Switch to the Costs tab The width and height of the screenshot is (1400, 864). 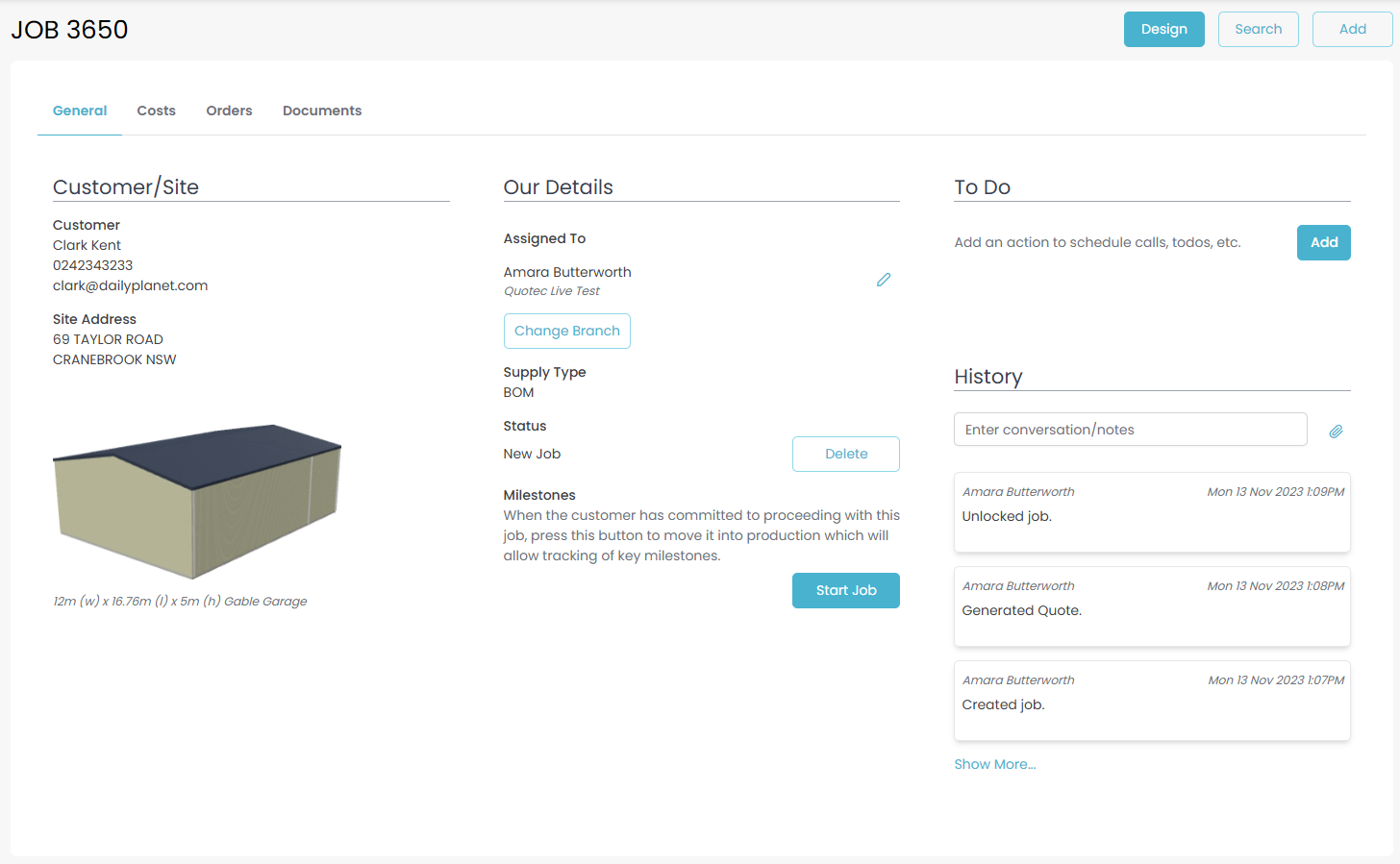[x=156, y=111]
